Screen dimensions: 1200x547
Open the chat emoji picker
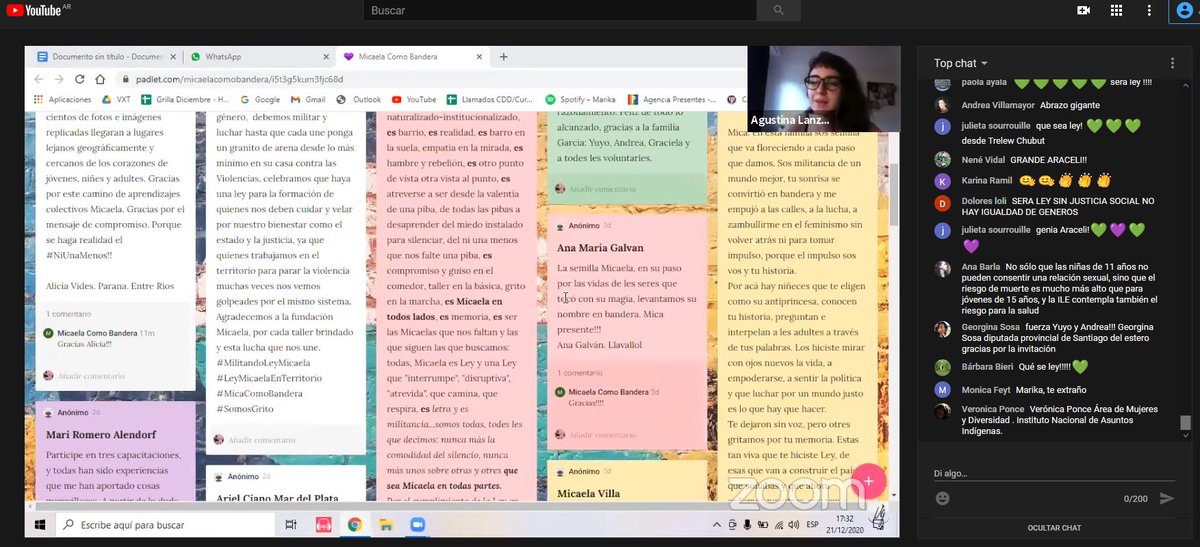click(942, 498)
